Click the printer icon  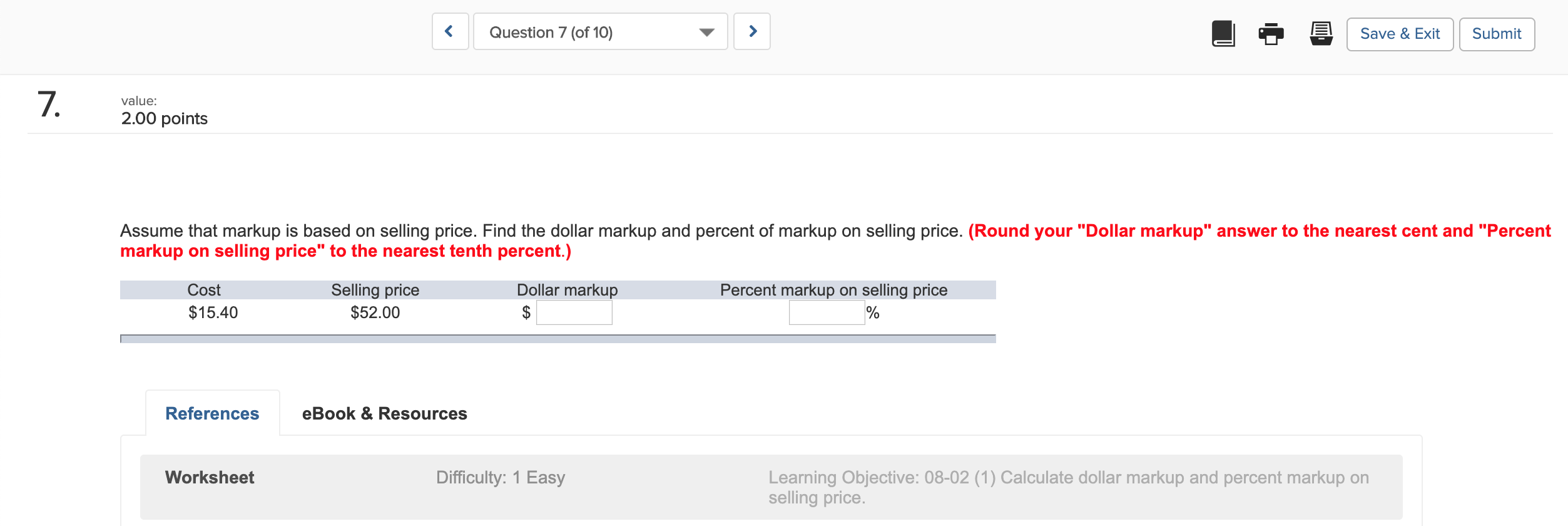tap(1271, 34)
